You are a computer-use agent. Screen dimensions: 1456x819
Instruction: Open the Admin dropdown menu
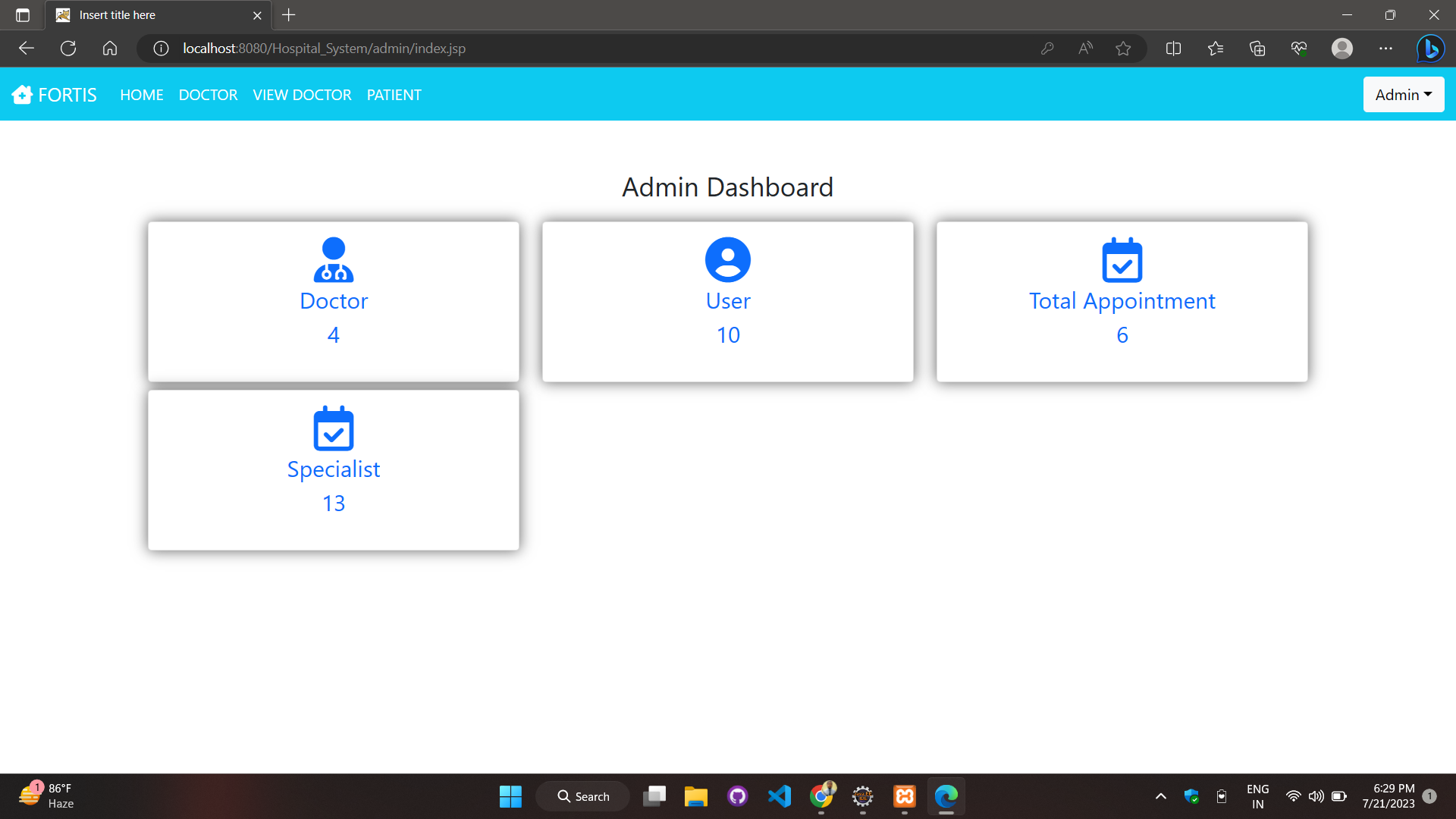pos(1403,94)
